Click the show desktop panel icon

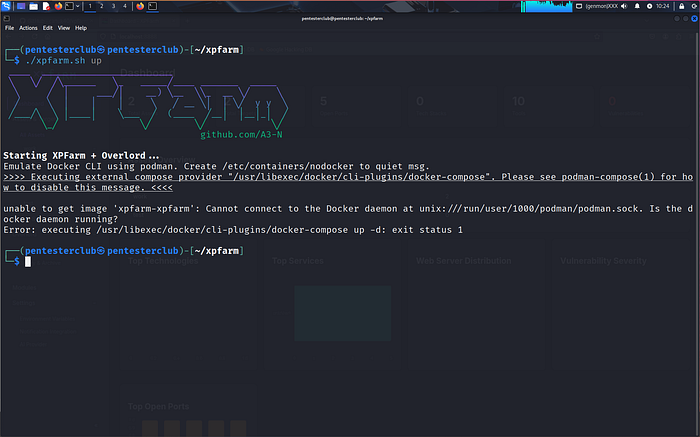coord(21,6)
